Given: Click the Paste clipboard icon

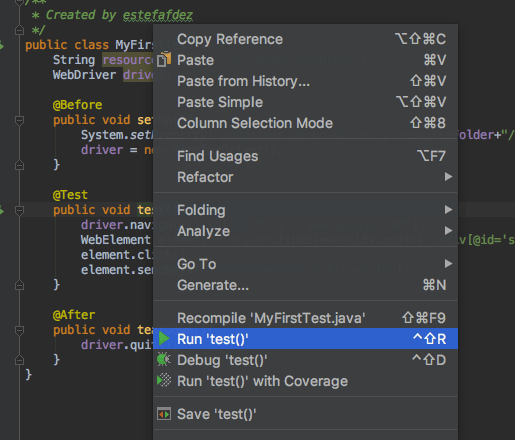Looking at the screenshot, I should (164, 59).
